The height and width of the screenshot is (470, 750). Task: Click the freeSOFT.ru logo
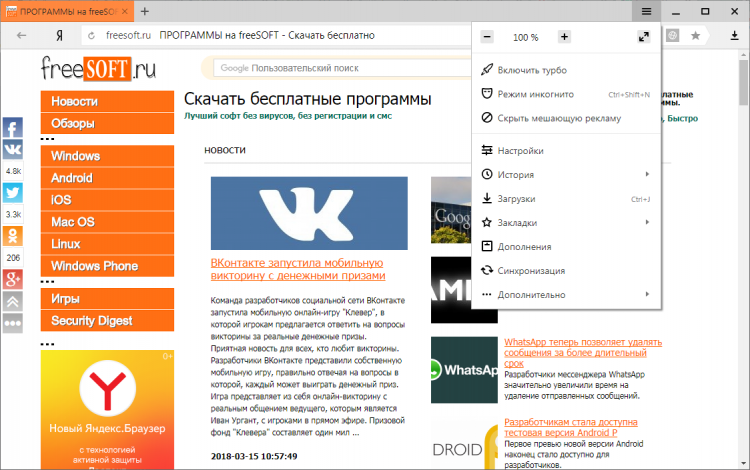coord(99,69)
